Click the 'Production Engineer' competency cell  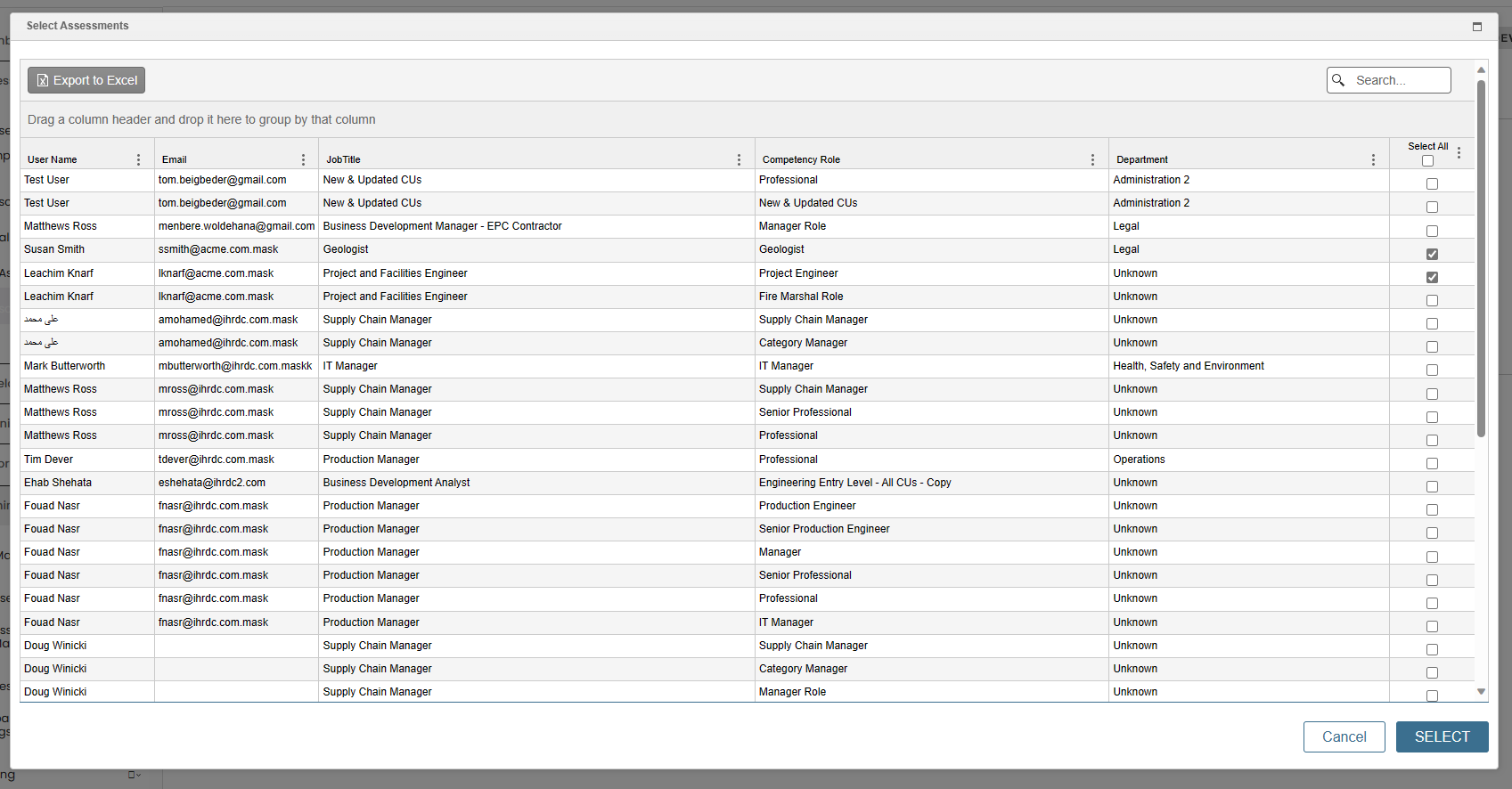[931, 506]
